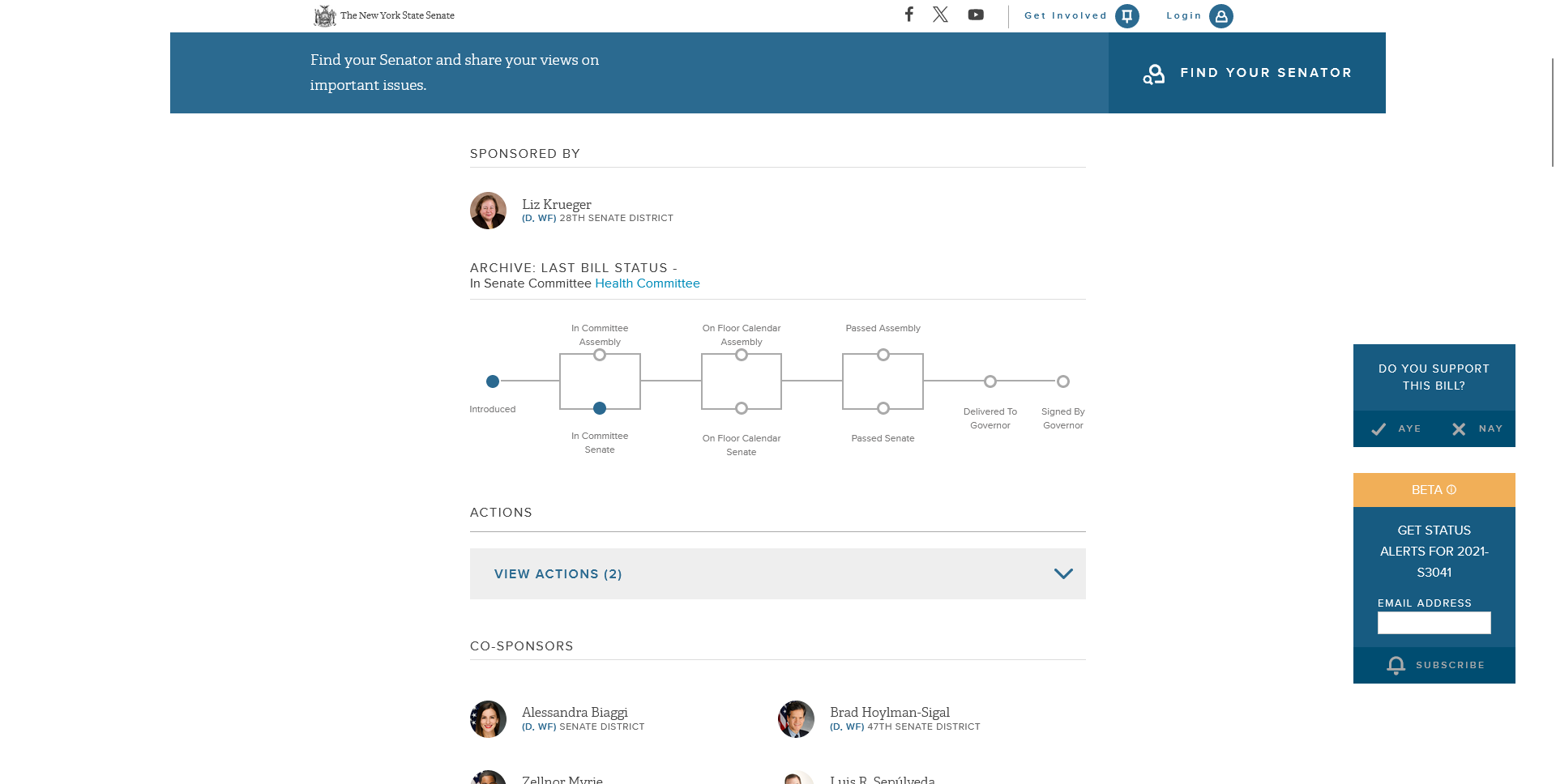
Task: Click the page vertical scrollbar
Action: point(1553,112)
